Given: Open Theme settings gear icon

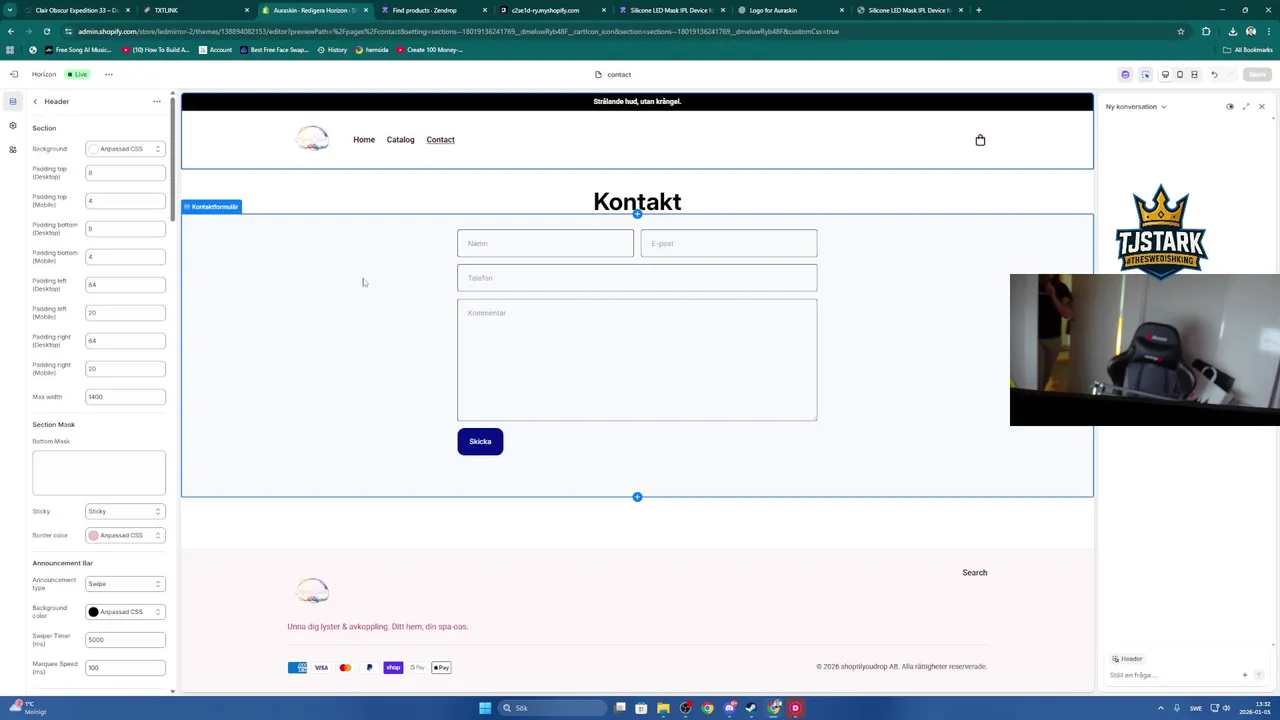Looking at the screenshot, I should pyautogui.click(x=13, y=125).
